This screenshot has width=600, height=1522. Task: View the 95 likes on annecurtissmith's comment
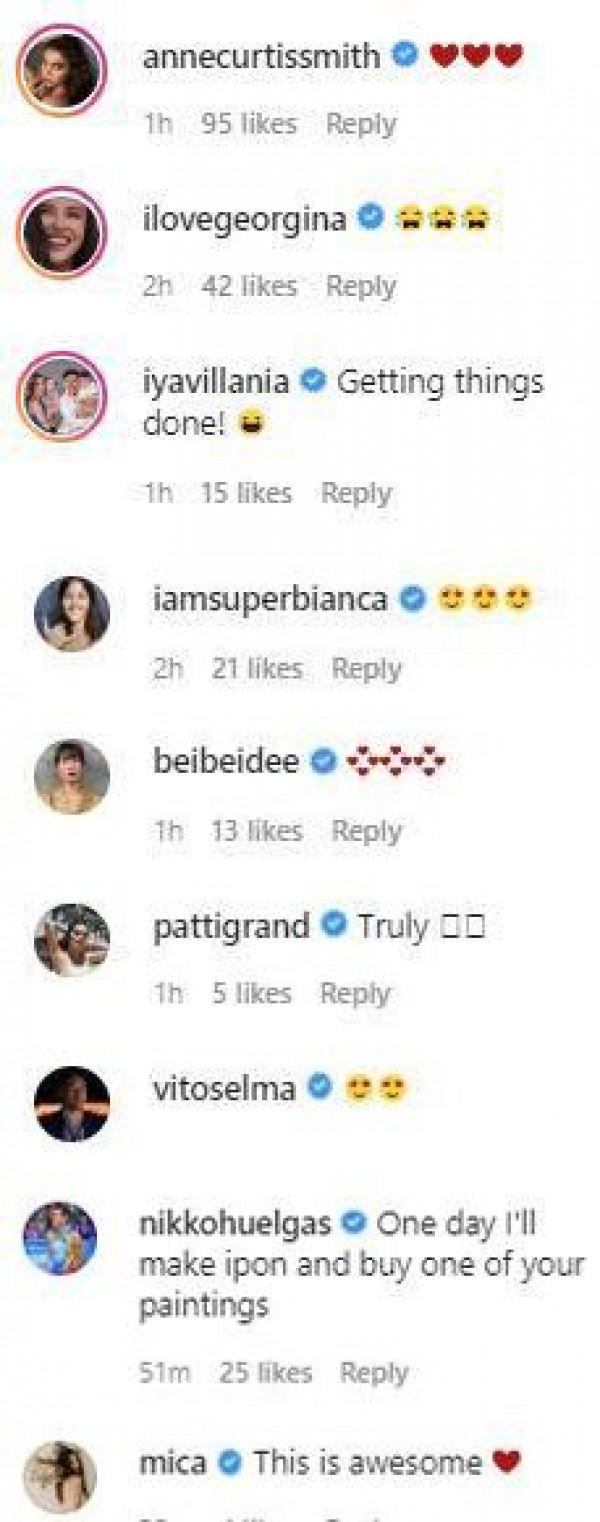(249, 124)
